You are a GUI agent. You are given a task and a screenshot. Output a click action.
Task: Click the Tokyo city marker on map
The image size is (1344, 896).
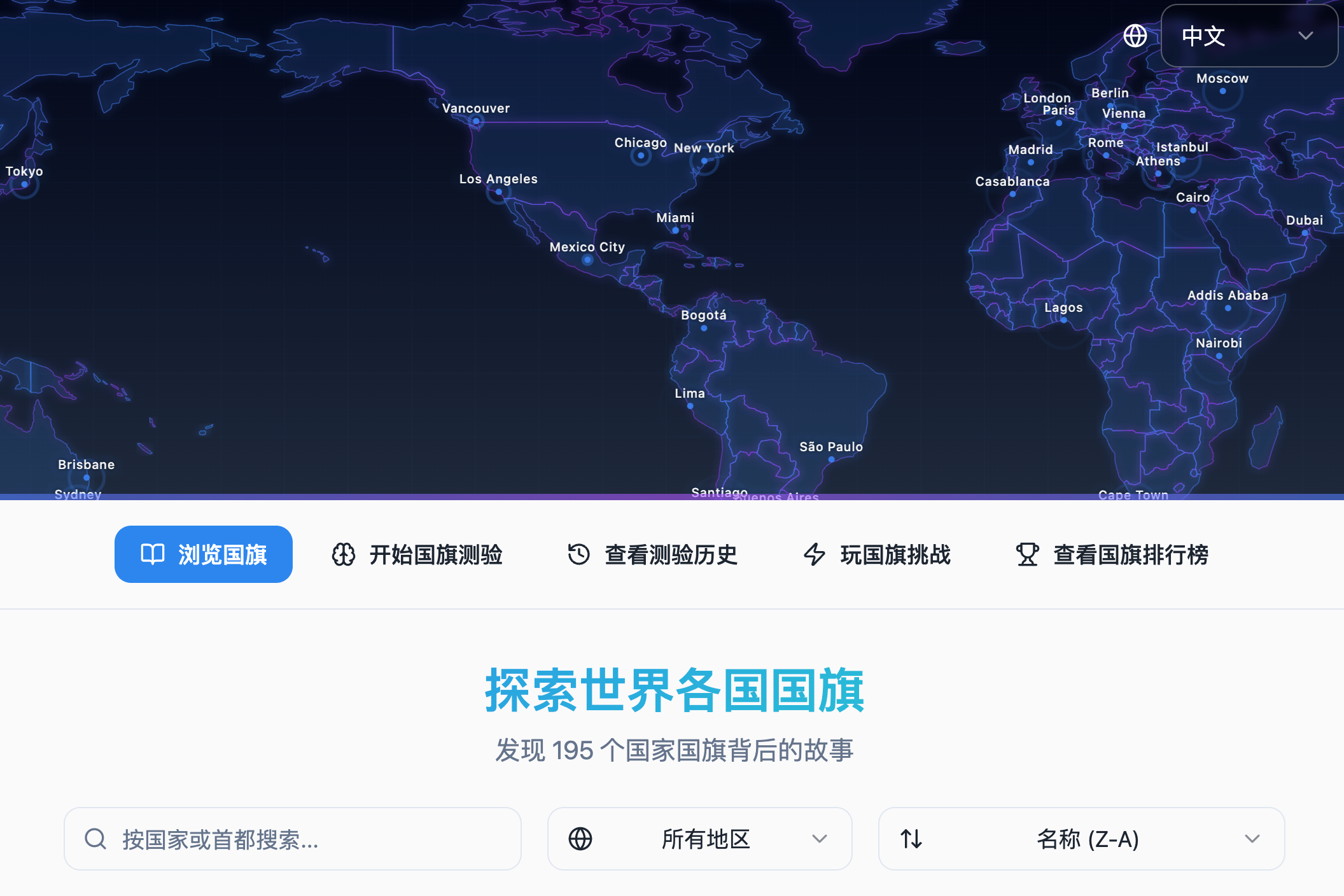tap(25, 185)
